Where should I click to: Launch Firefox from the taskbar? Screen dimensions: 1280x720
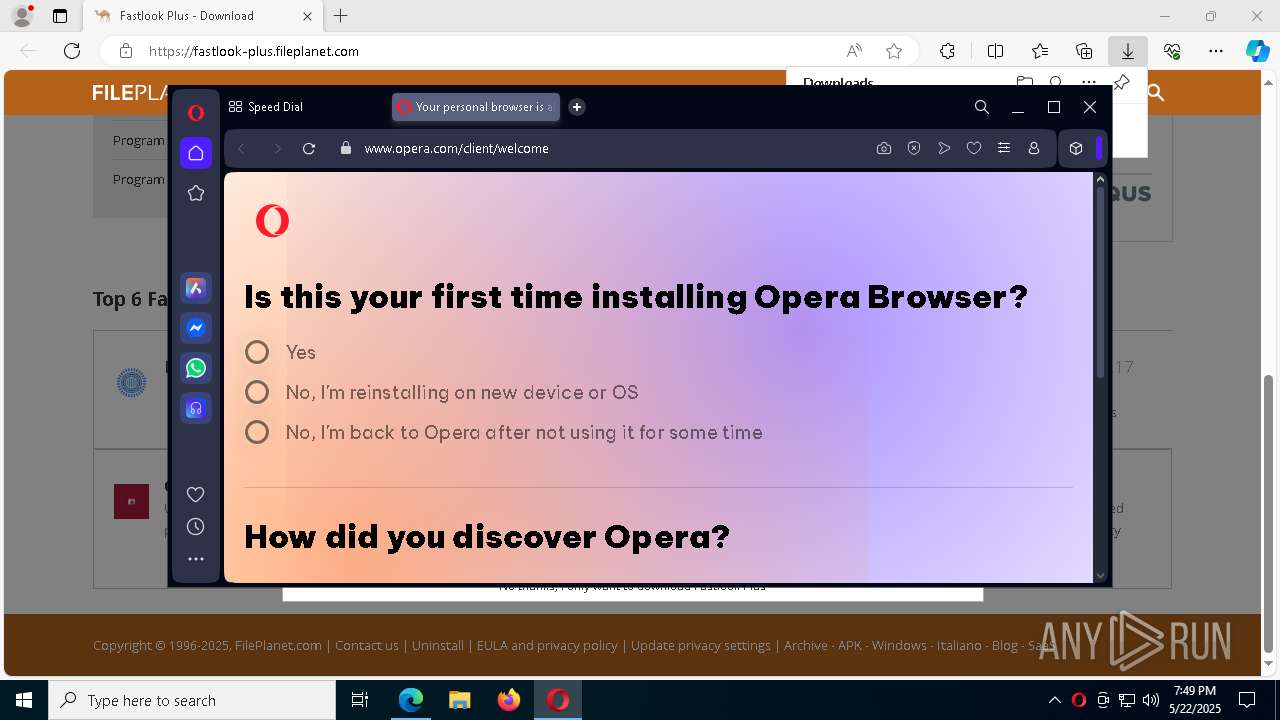point(509,700)
